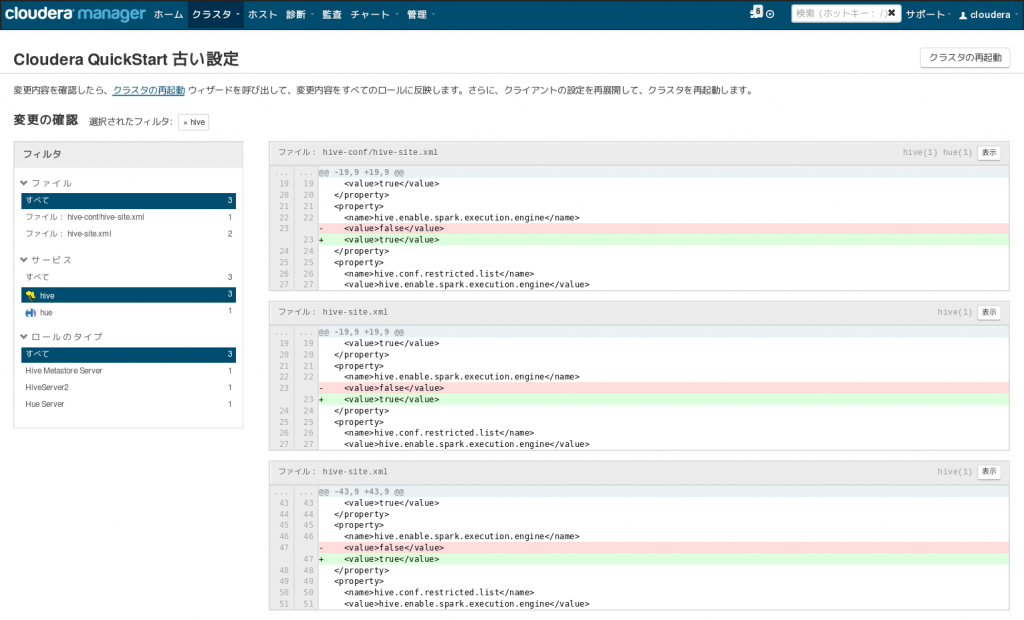Select すべて under ロールのタイプ filter

point(128,354)
